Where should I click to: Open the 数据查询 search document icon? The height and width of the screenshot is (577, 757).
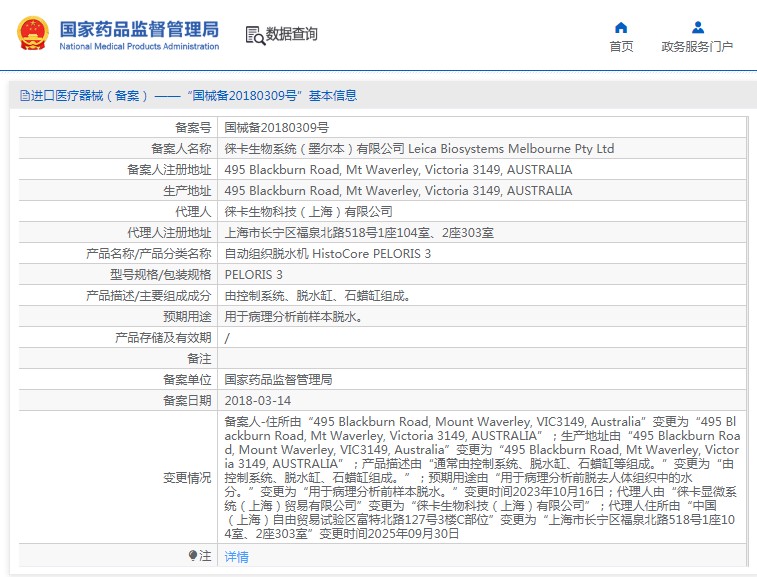[x=255, y=36]
